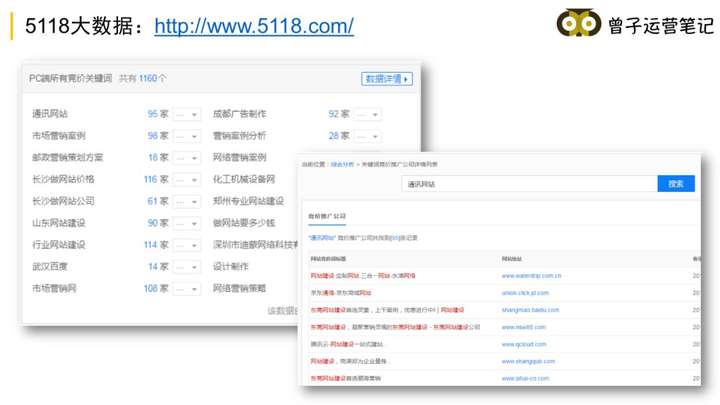
Task: Click the 腾讯云 网站建设 result title
Action: click(347, 344)
